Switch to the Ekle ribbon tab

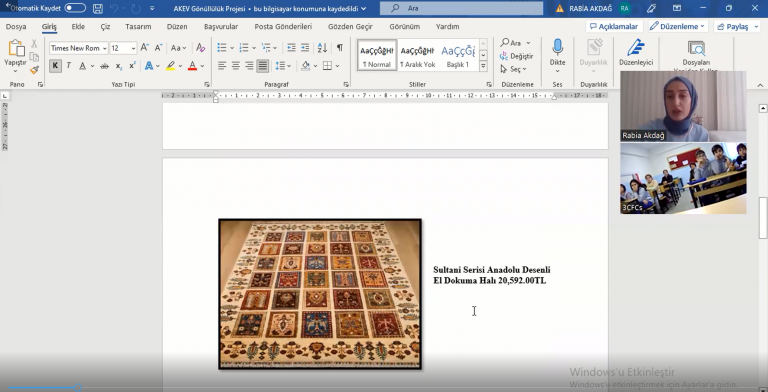tap(78, 26)
